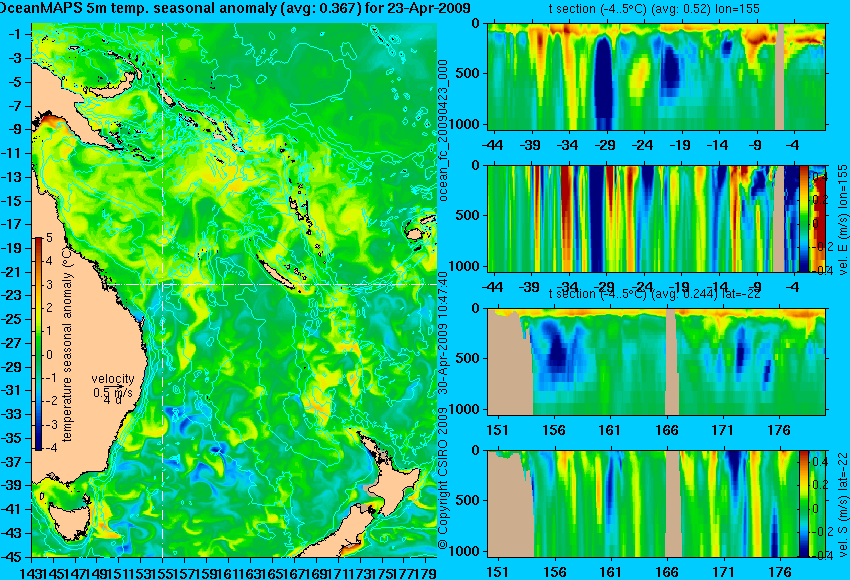
Task: Click the '-45' latitude tick on the map
Action: 11,557
